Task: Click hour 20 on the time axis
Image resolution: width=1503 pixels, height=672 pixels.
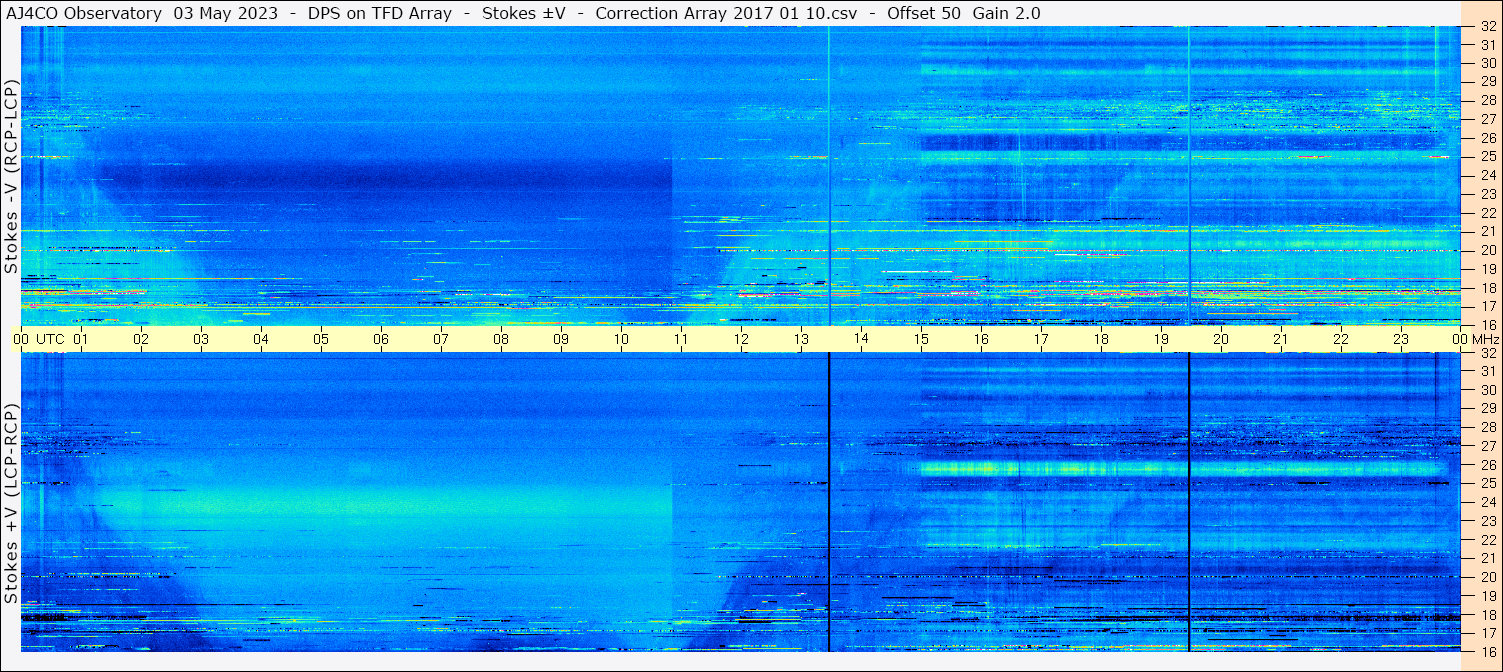Action: (1221, 339)
